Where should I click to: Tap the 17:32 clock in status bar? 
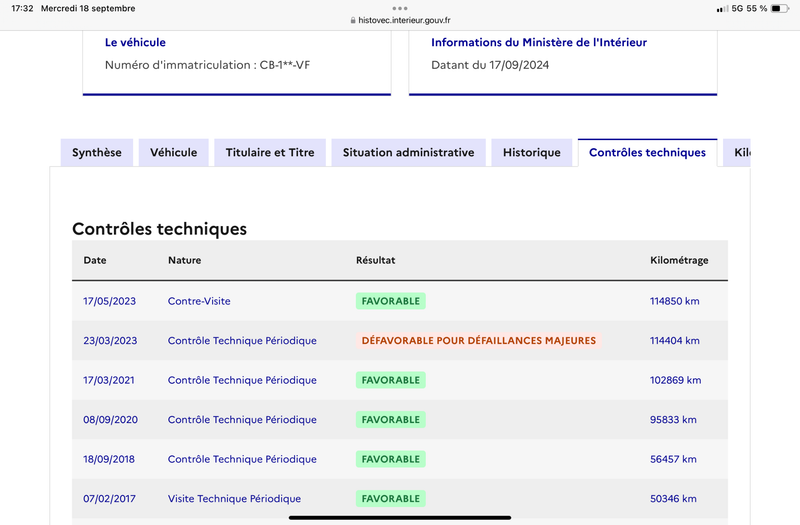[22, 8]
